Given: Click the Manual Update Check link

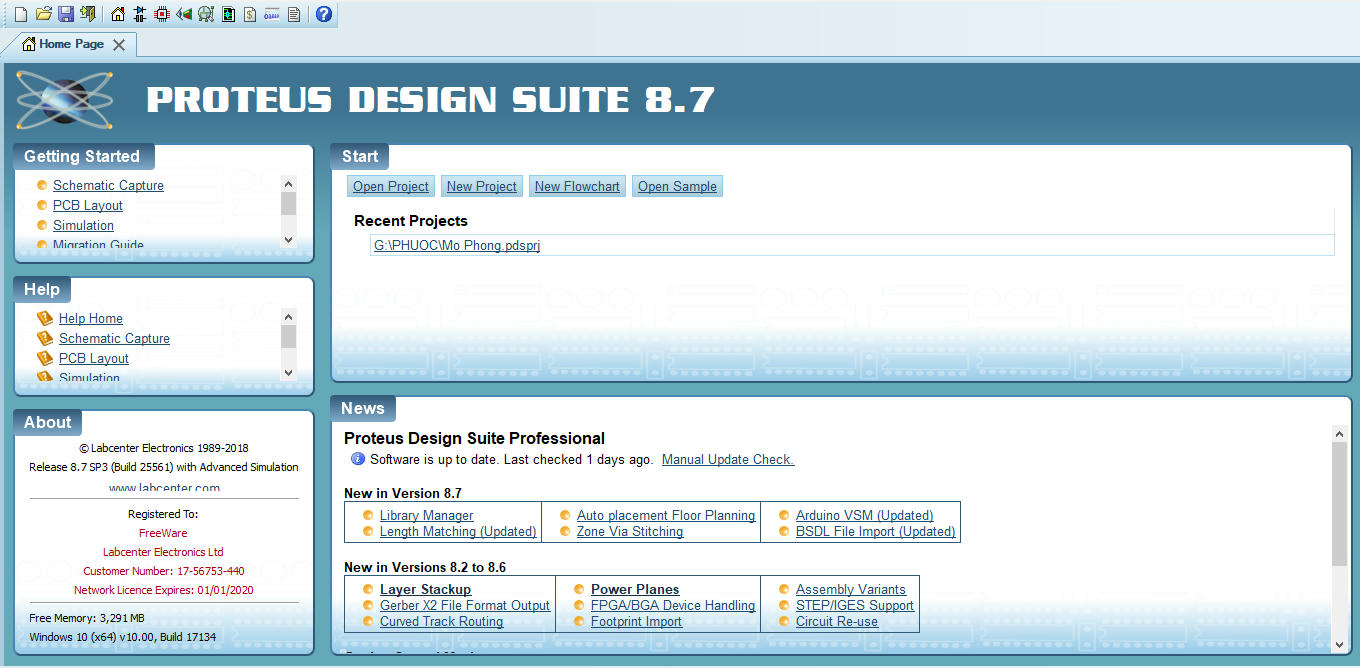Looking at the screenshot, I should (727, 460).
